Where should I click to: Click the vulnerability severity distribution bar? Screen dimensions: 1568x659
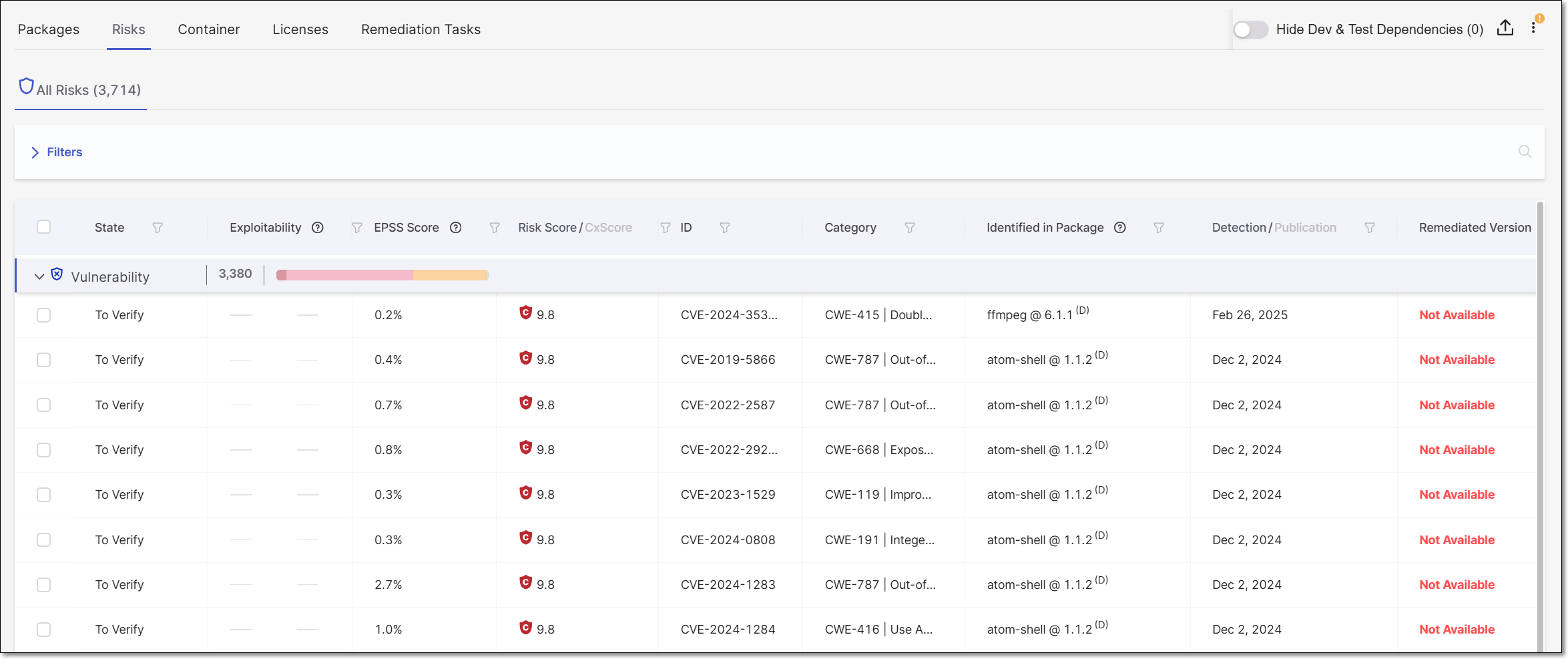coord(382,275)
